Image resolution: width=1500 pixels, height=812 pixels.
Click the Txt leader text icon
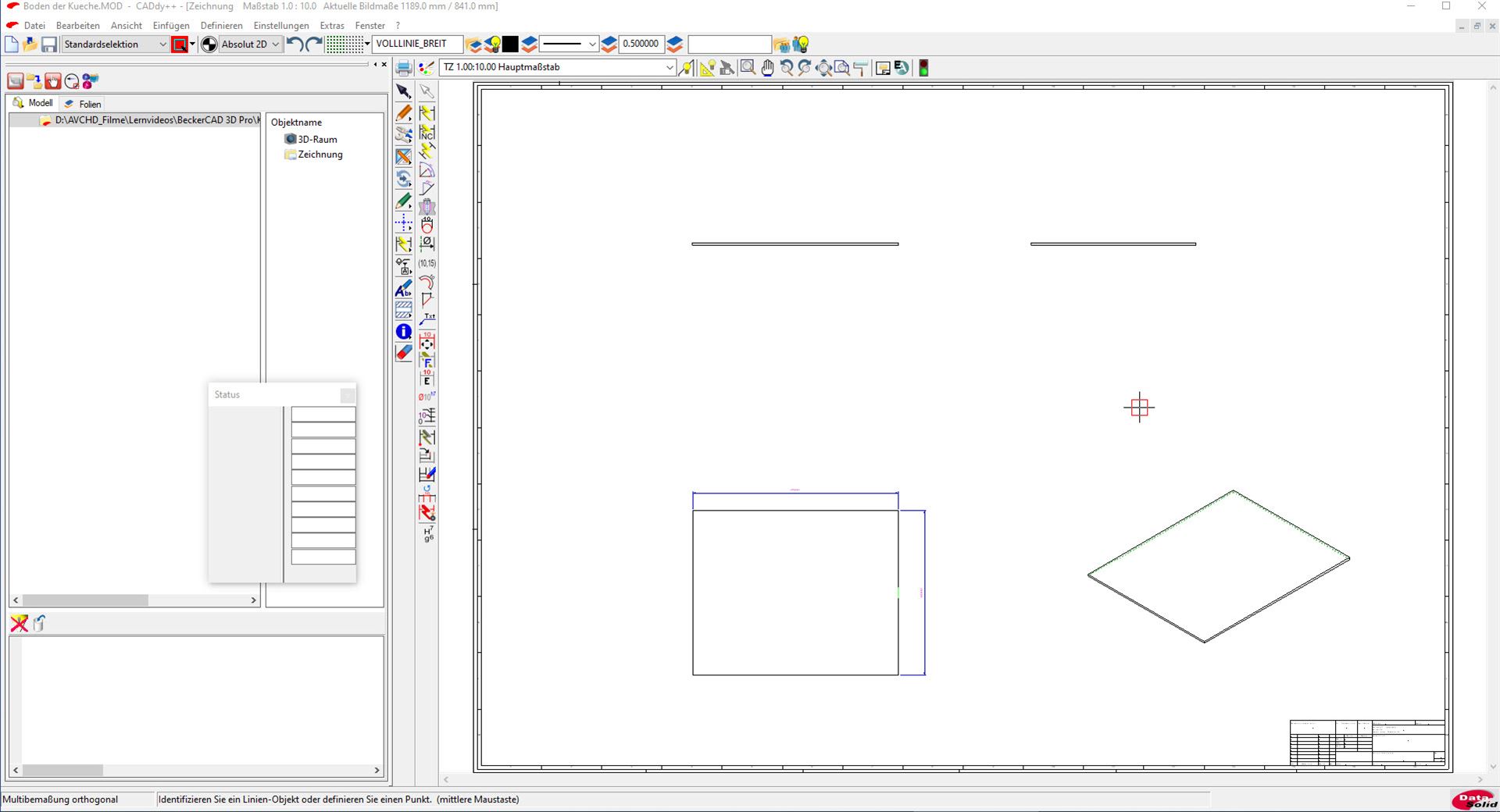(427, 319)
